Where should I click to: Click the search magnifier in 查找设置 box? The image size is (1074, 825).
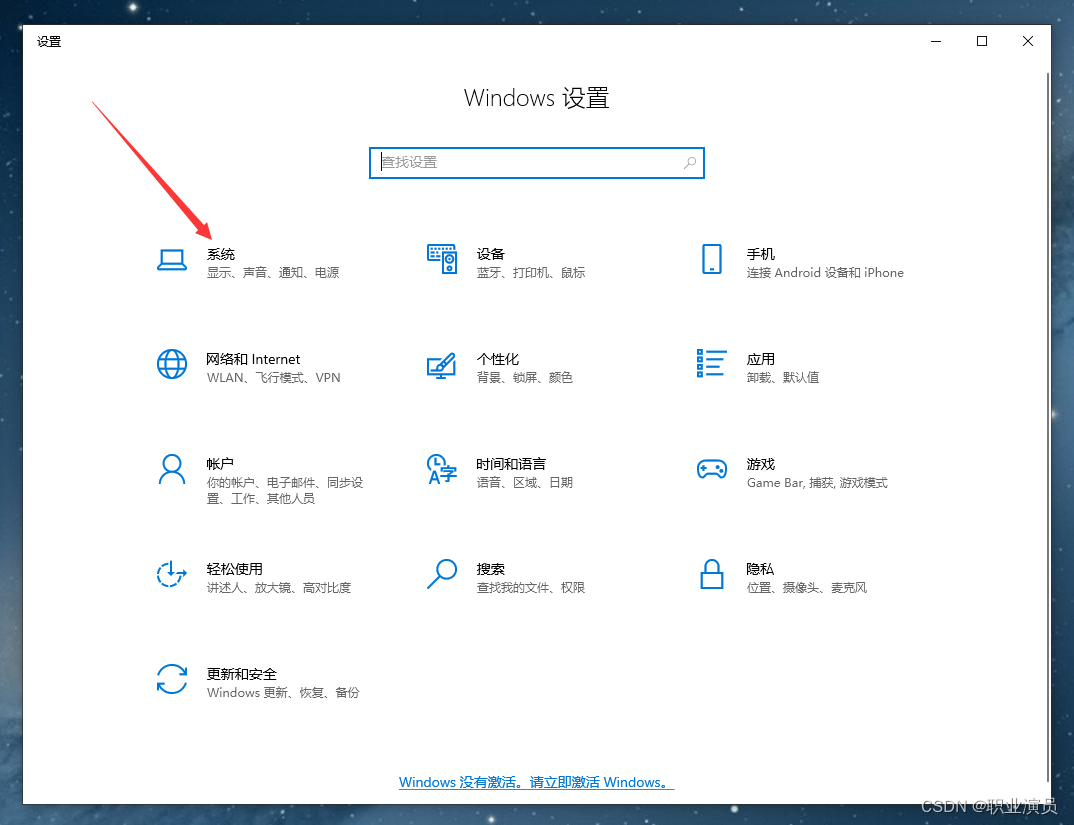690,162
